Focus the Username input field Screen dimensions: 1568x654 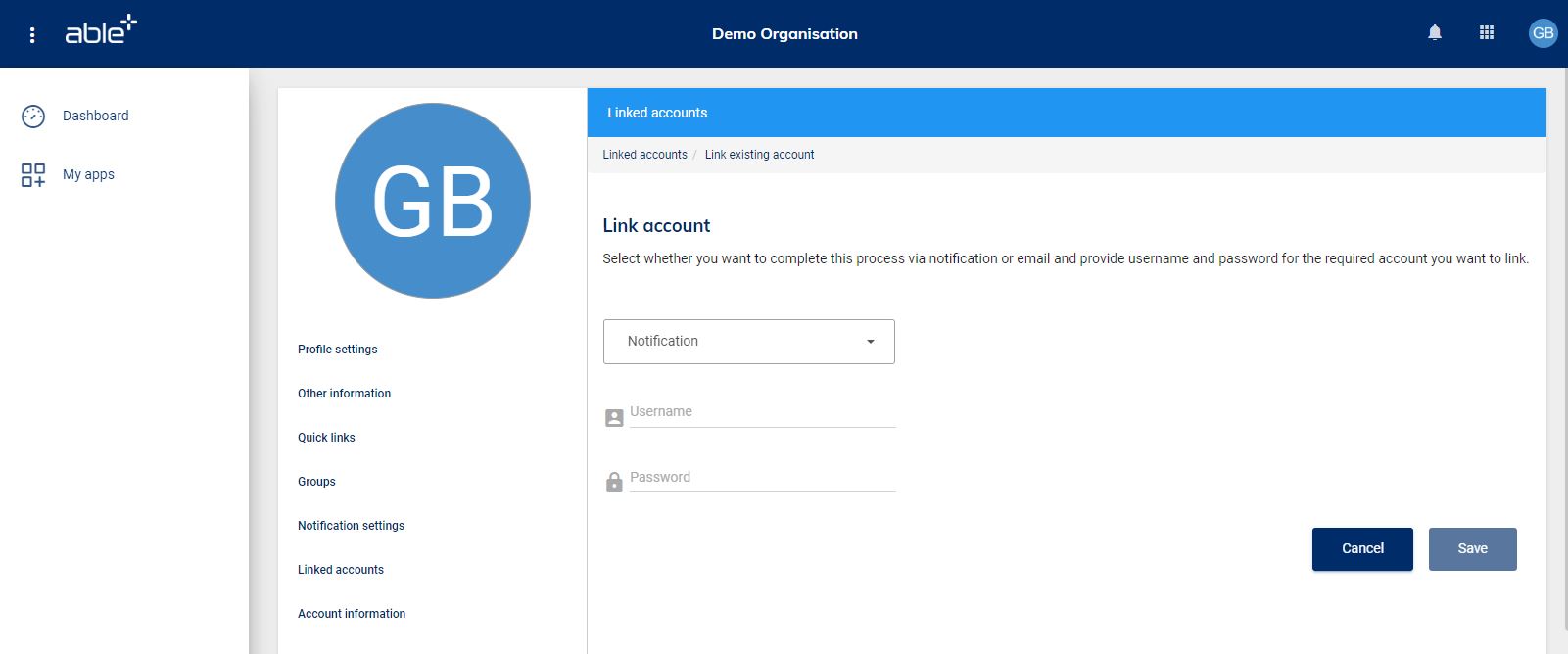pos(762,413)
